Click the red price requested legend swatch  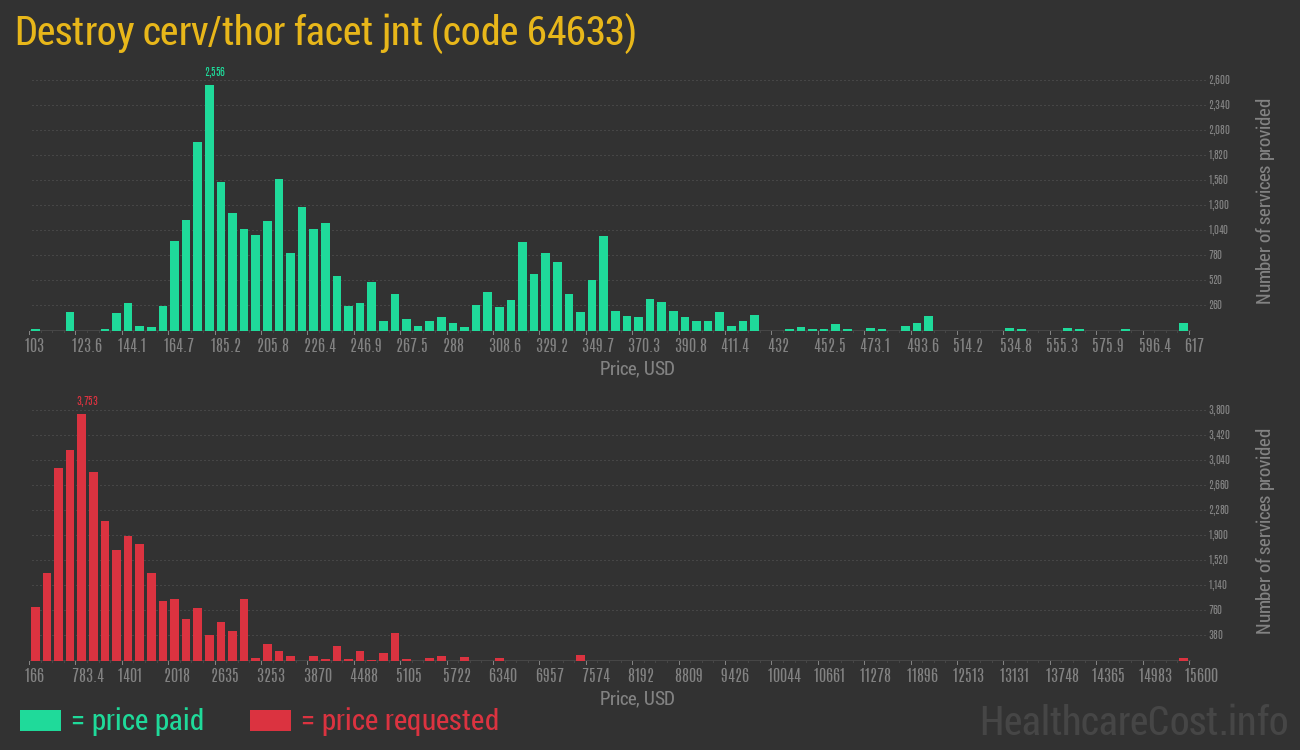pos(270,720)
